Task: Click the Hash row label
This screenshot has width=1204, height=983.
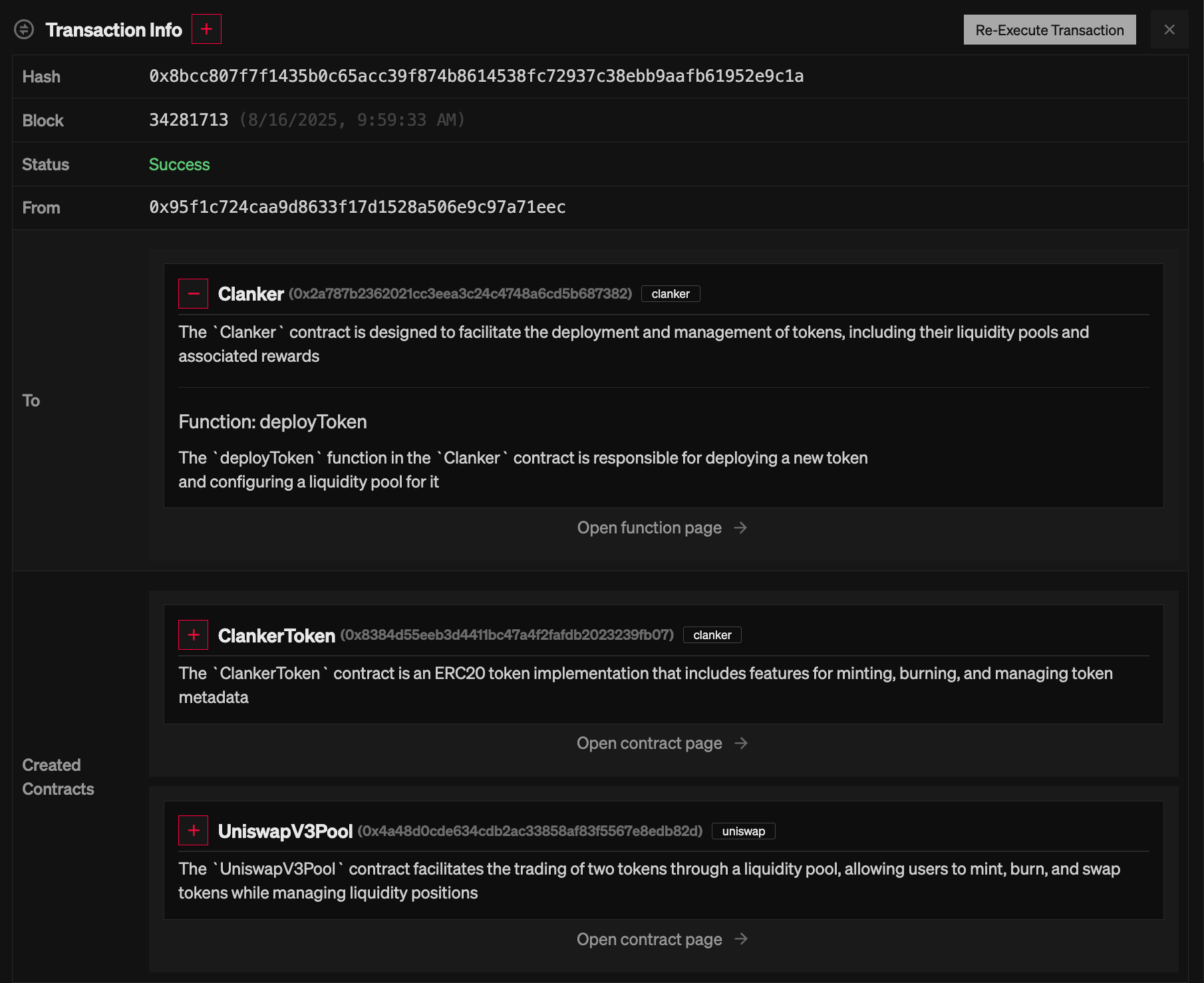Action: tap(41, 76)
